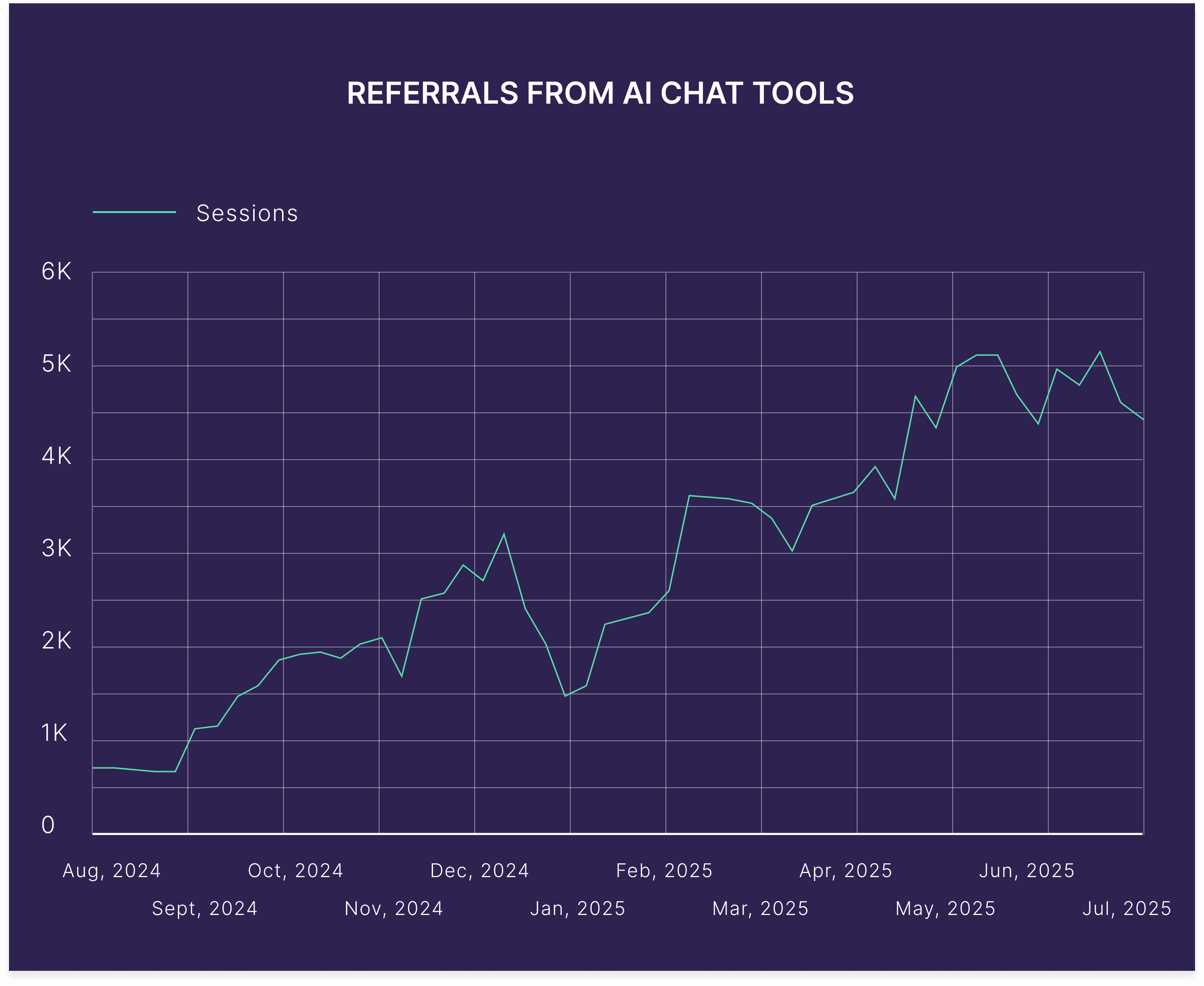Click the chart title text

[600, 93]
